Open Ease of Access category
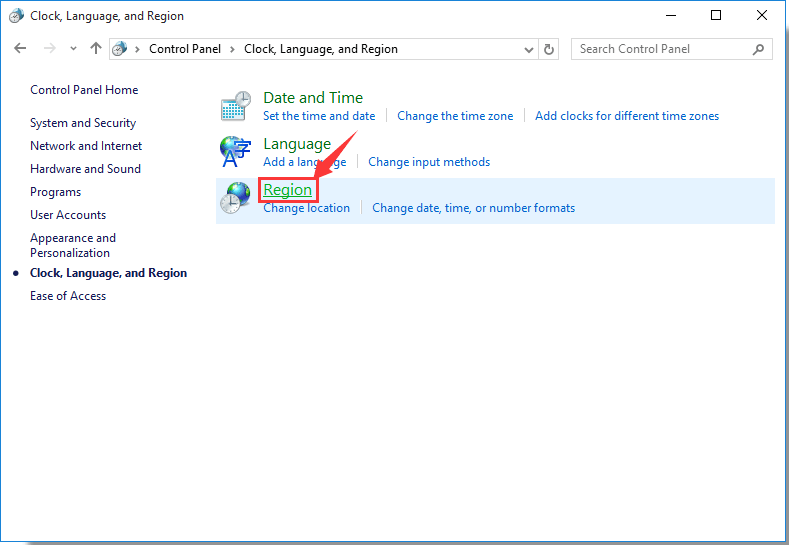 (68, 296)
